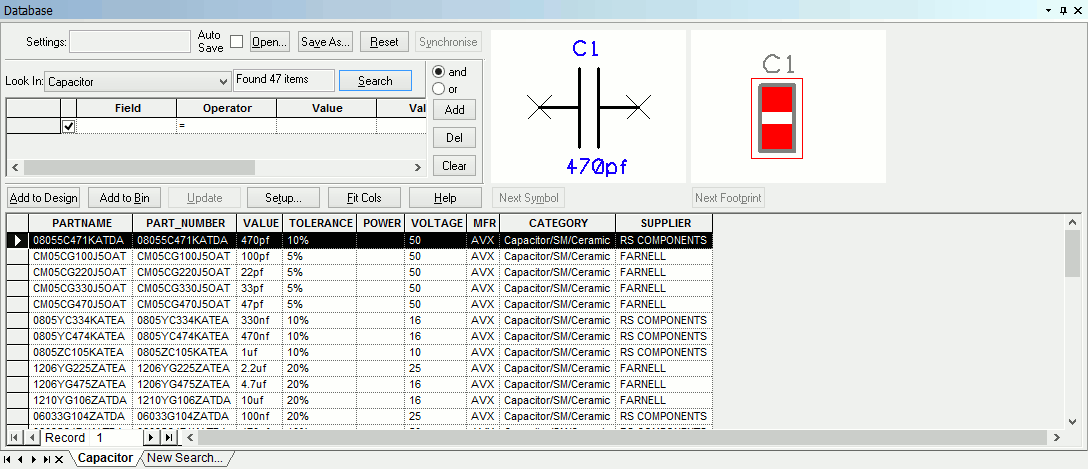Select the Capacitor tab
The width and height of the screenshot is (1088, 469).
(x=105, y=458)
